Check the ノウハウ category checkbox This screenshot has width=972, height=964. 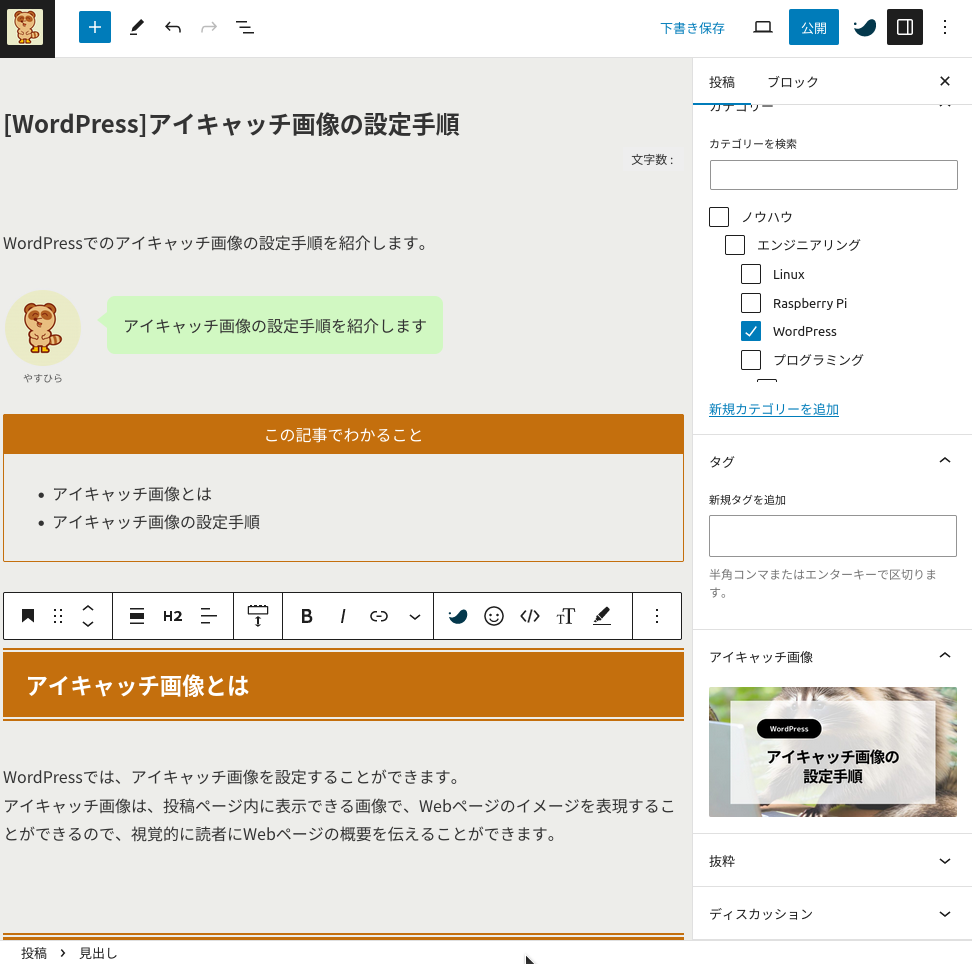pos(719,217)
